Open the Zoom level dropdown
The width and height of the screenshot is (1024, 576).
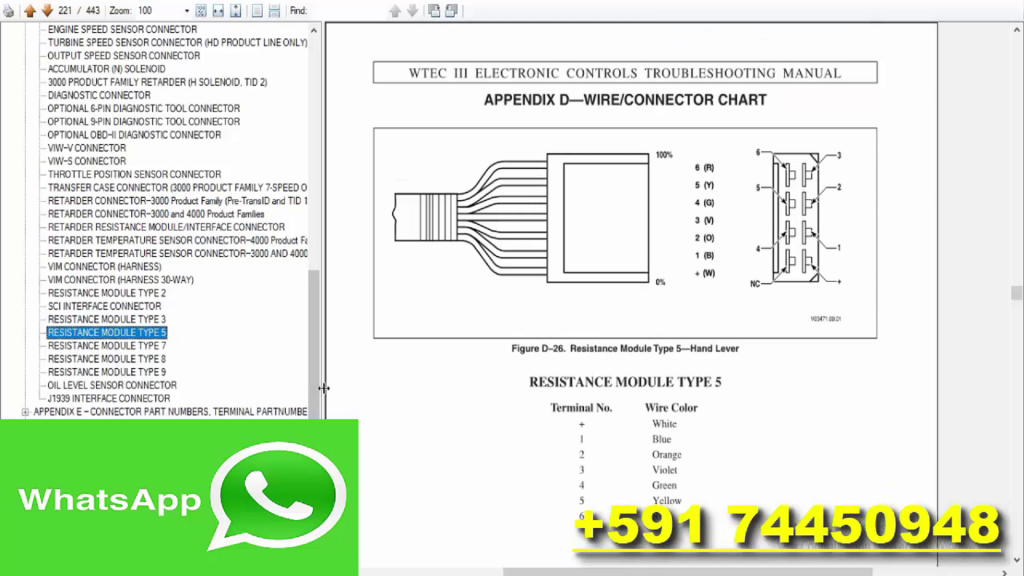[x=186, y=11]
